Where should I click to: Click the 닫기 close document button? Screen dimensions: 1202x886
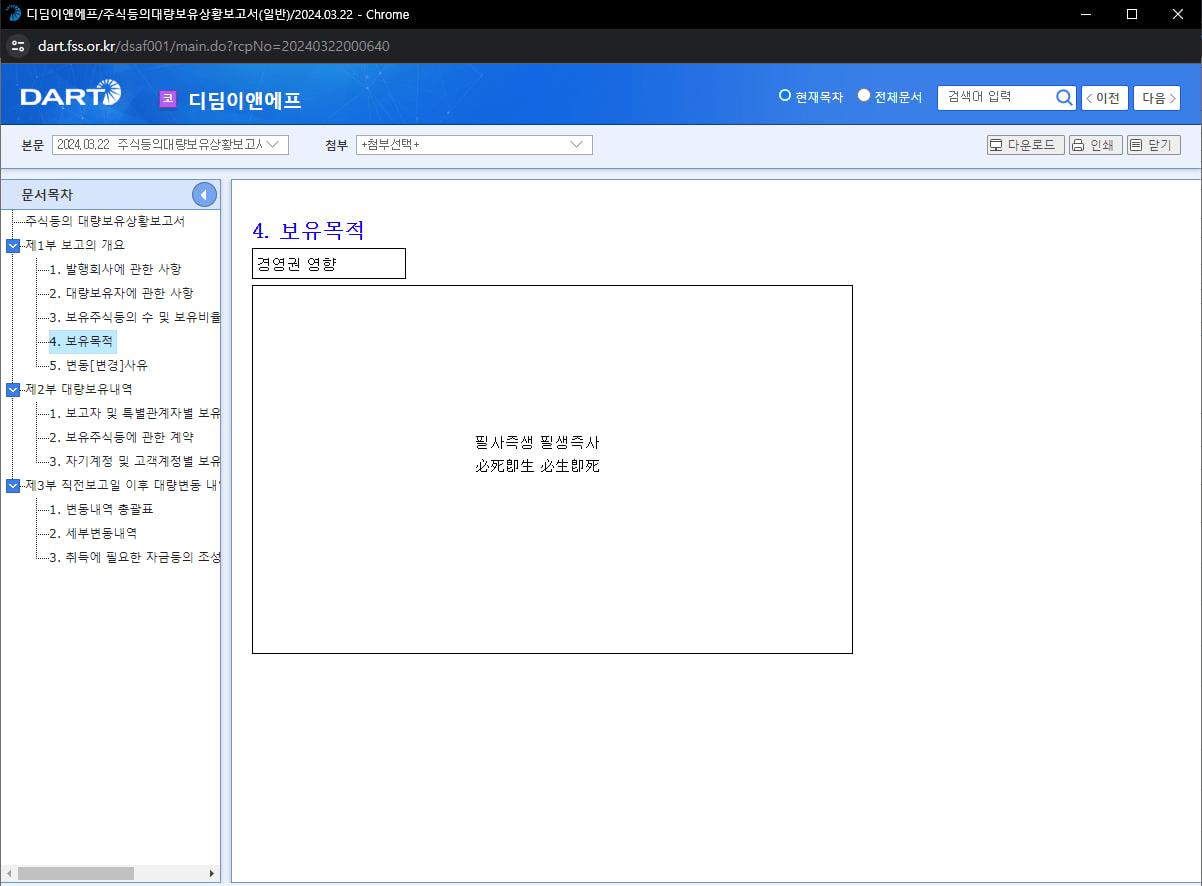coord(1153,145)
